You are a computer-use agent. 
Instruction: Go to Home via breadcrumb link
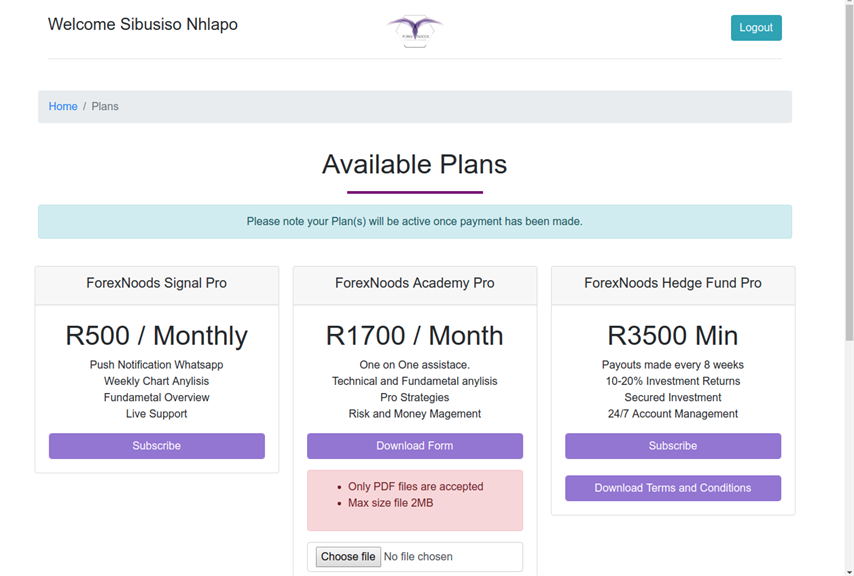pos(63,106)
